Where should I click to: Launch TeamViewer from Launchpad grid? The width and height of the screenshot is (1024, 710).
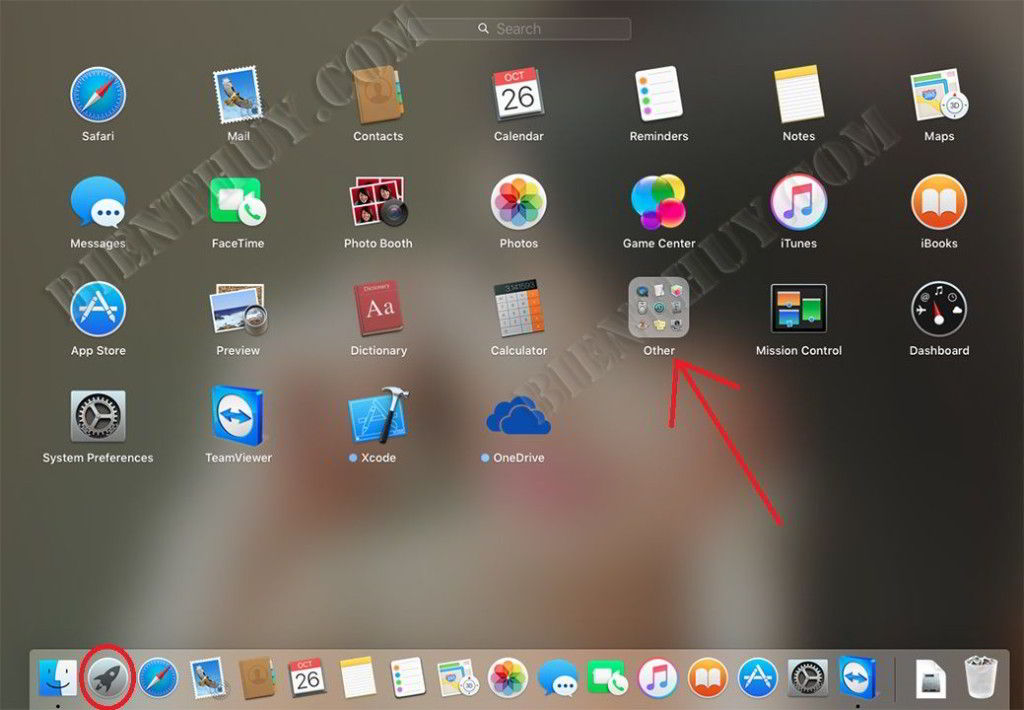[x=238, y=415]
